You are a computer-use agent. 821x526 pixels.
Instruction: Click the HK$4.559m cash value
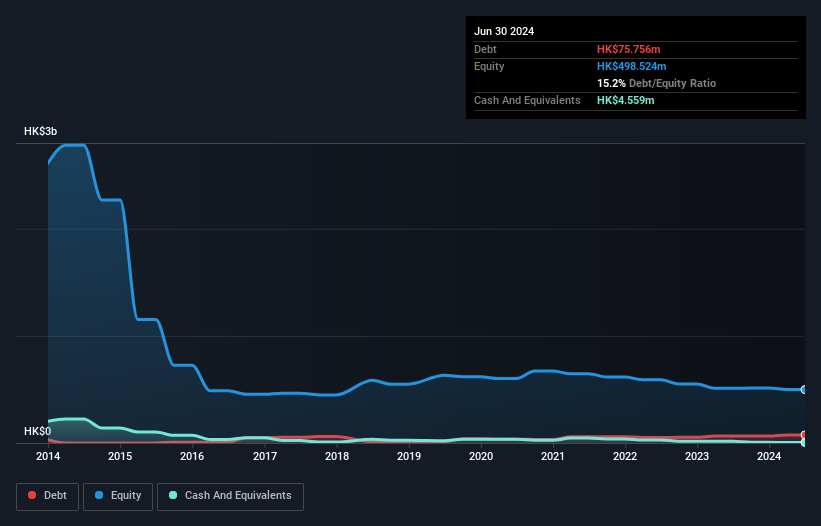[625, 100]
